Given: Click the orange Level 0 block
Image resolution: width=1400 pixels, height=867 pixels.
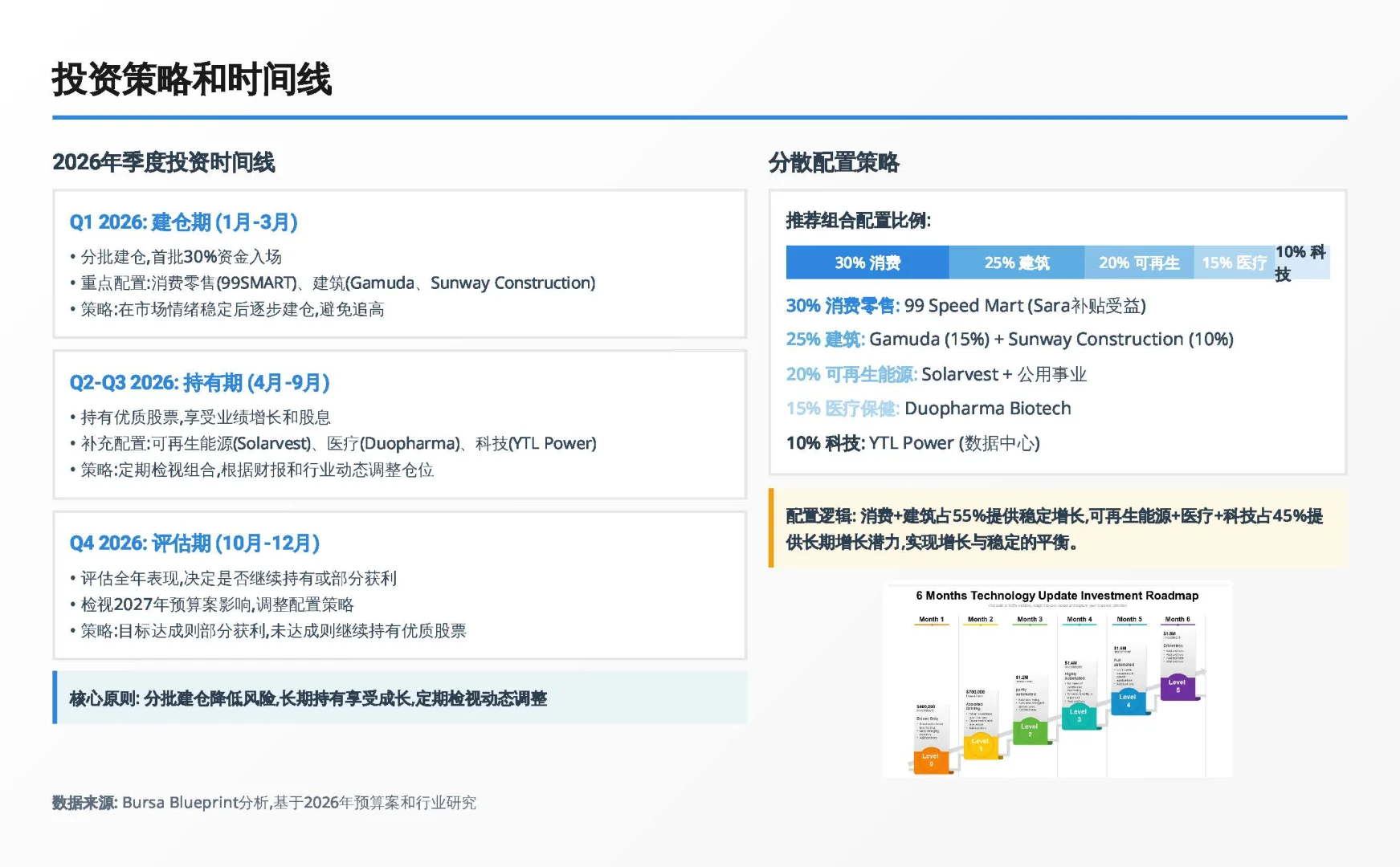Looking at the screenshot, I should coord(931,761).
